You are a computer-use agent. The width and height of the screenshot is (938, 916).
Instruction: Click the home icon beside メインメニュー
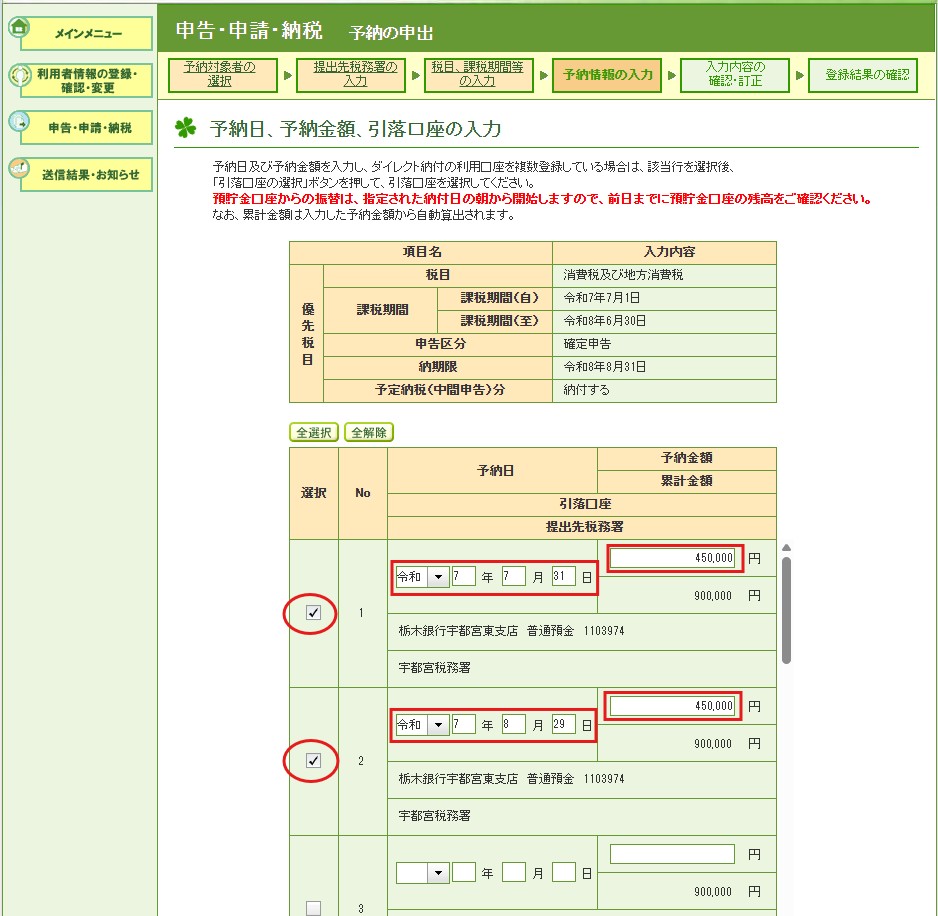[19, 26]
